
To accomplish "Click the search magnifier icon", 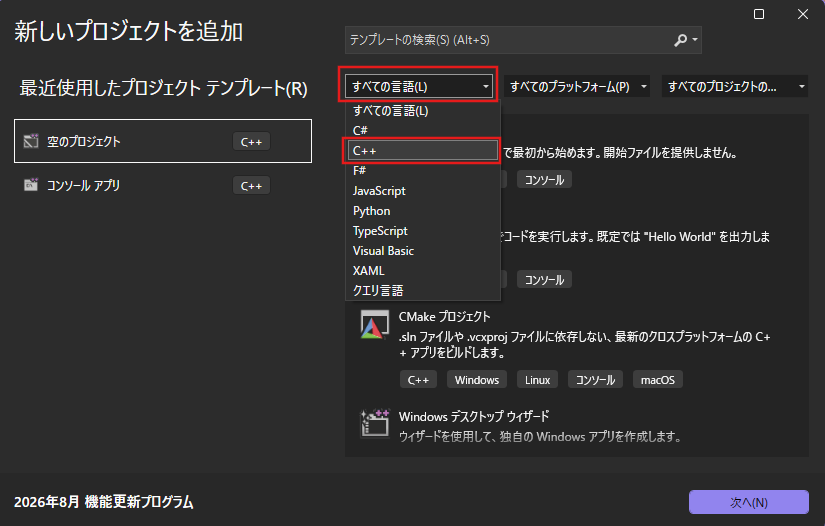I will click(x=680, y=40).
